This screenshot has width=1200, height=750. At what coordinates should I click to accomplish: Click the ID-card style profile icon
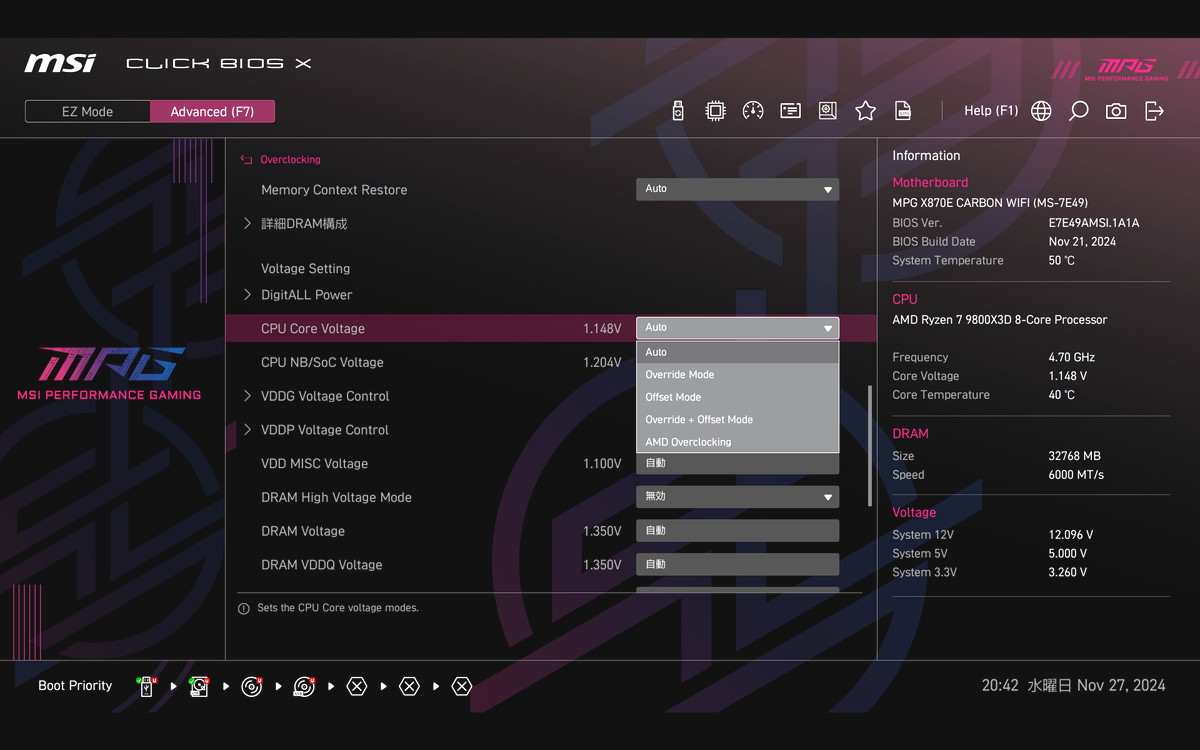[x=790, y=111]
